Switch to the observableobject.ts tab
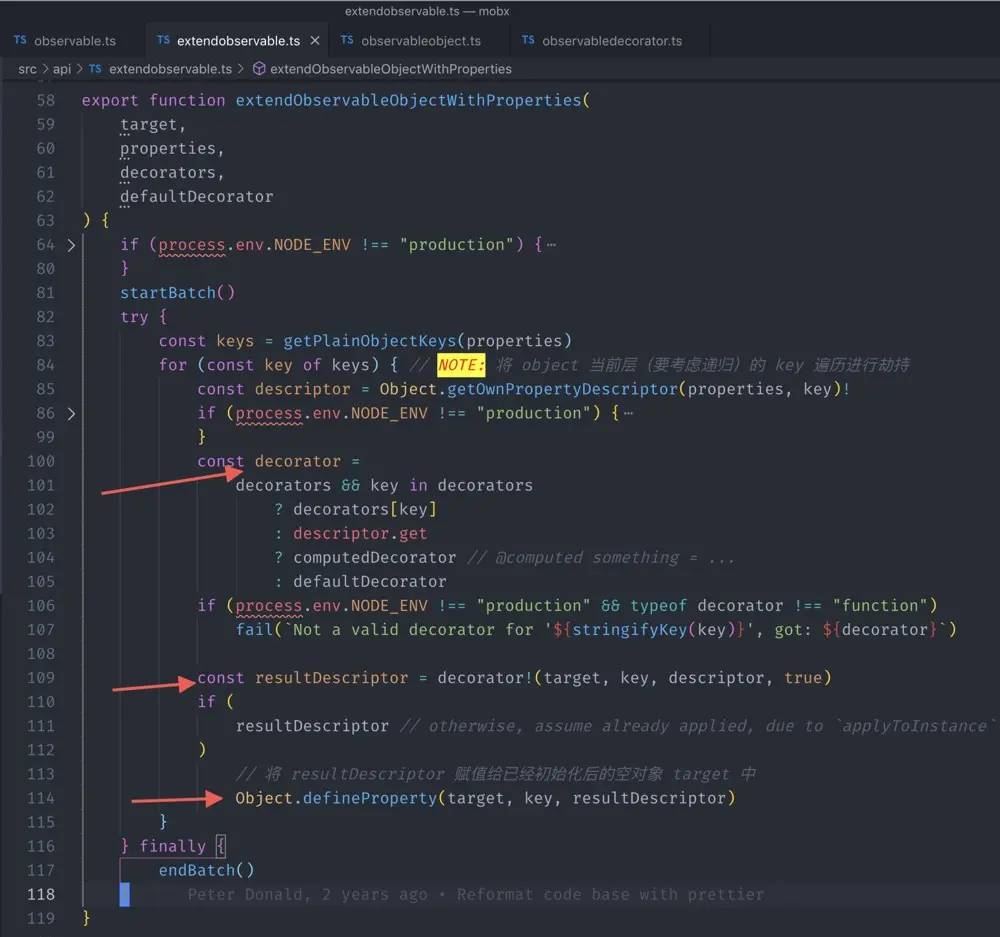Image resolution: width=1000 pixels, height=937 pixels. [x=420, y=42]
